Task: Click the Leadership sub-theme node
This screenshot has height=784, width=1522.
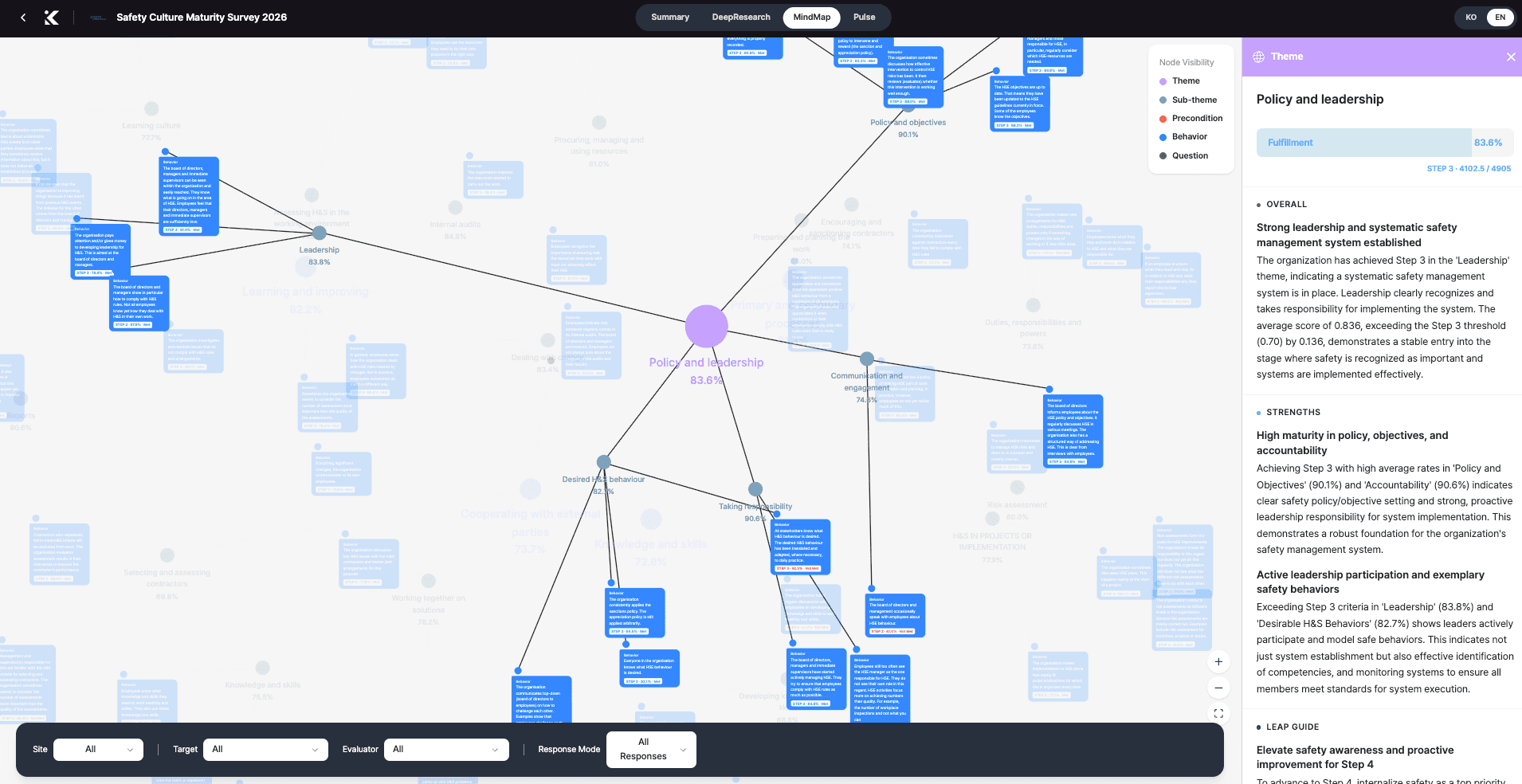Action: click(x=320, y=233)
